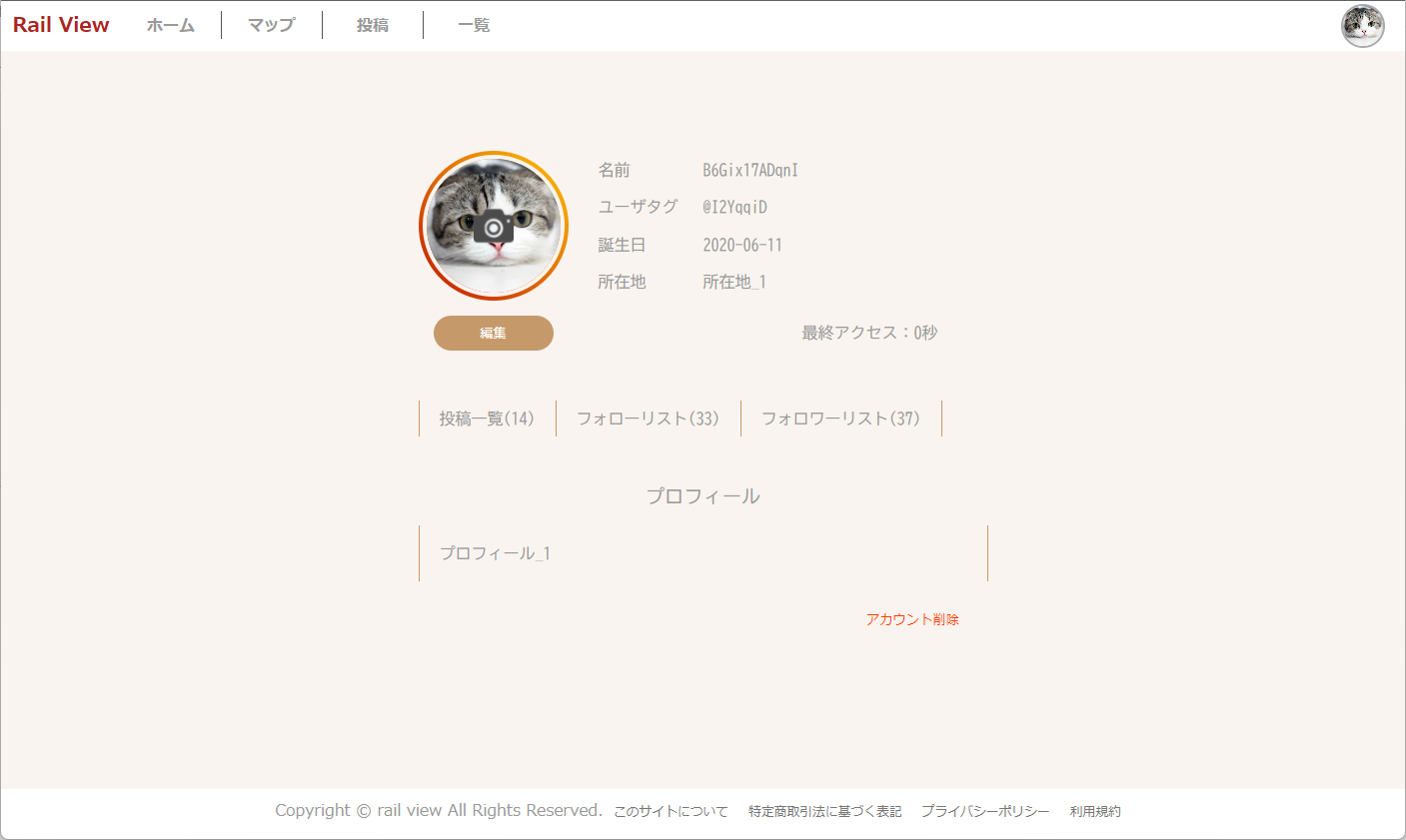Open the 一覧 navigation item

tap(474, 25)
